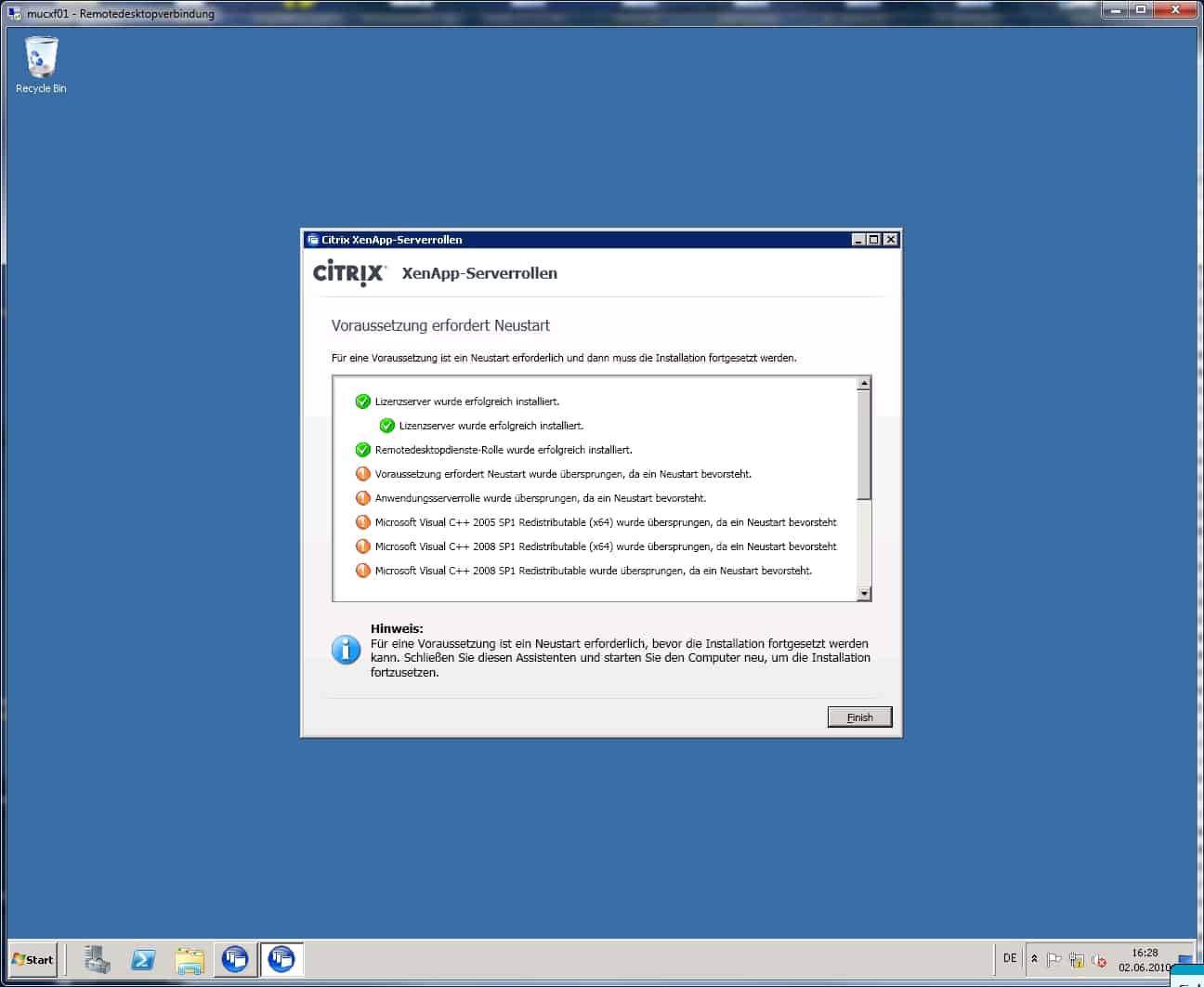Click Citrix dialog title bar app icon
The height and width of the screenshot is (987, 1204).
pos(312,240)
